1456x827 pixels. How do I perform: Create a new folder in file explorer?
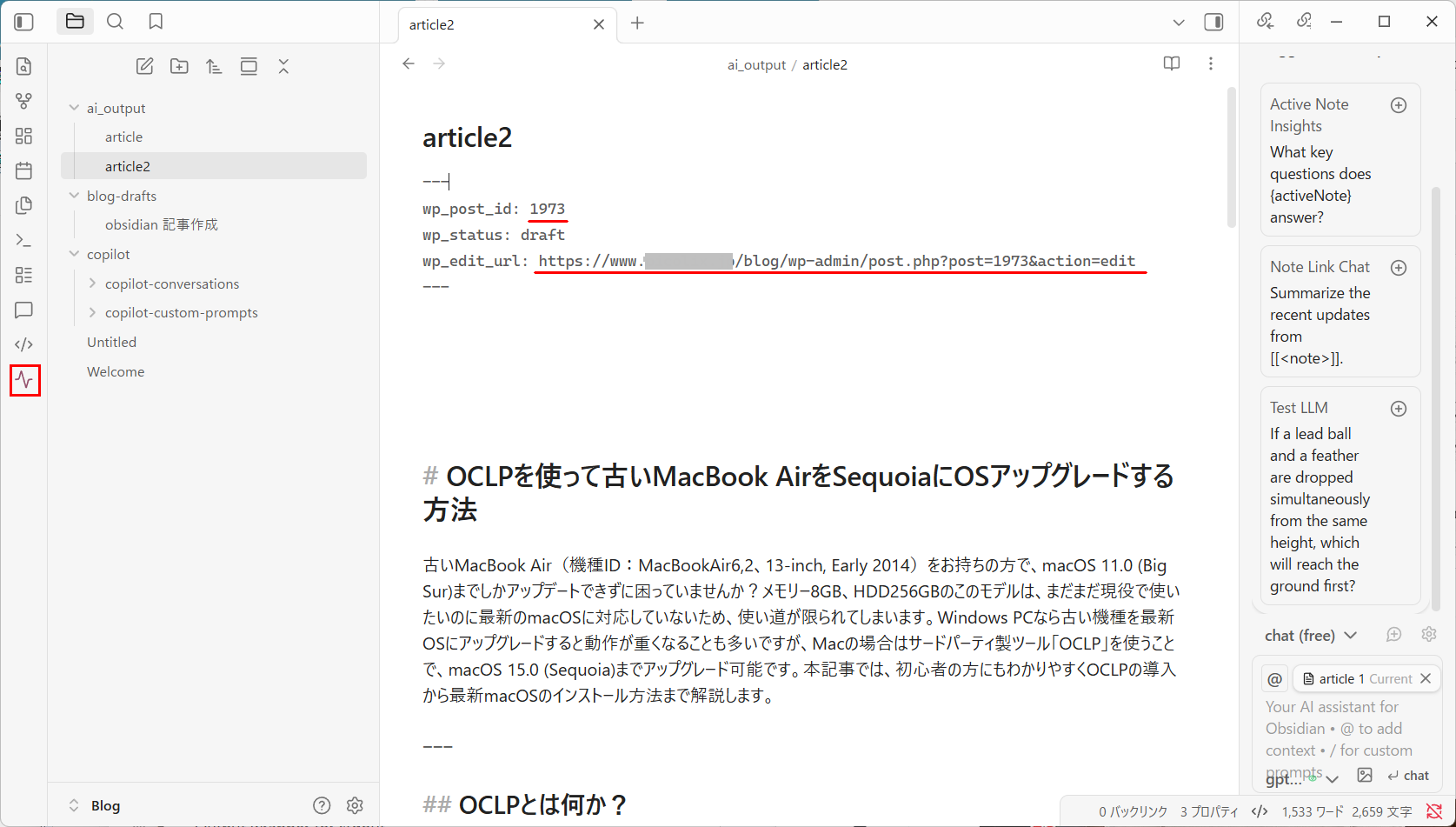(x=179, y=66)
